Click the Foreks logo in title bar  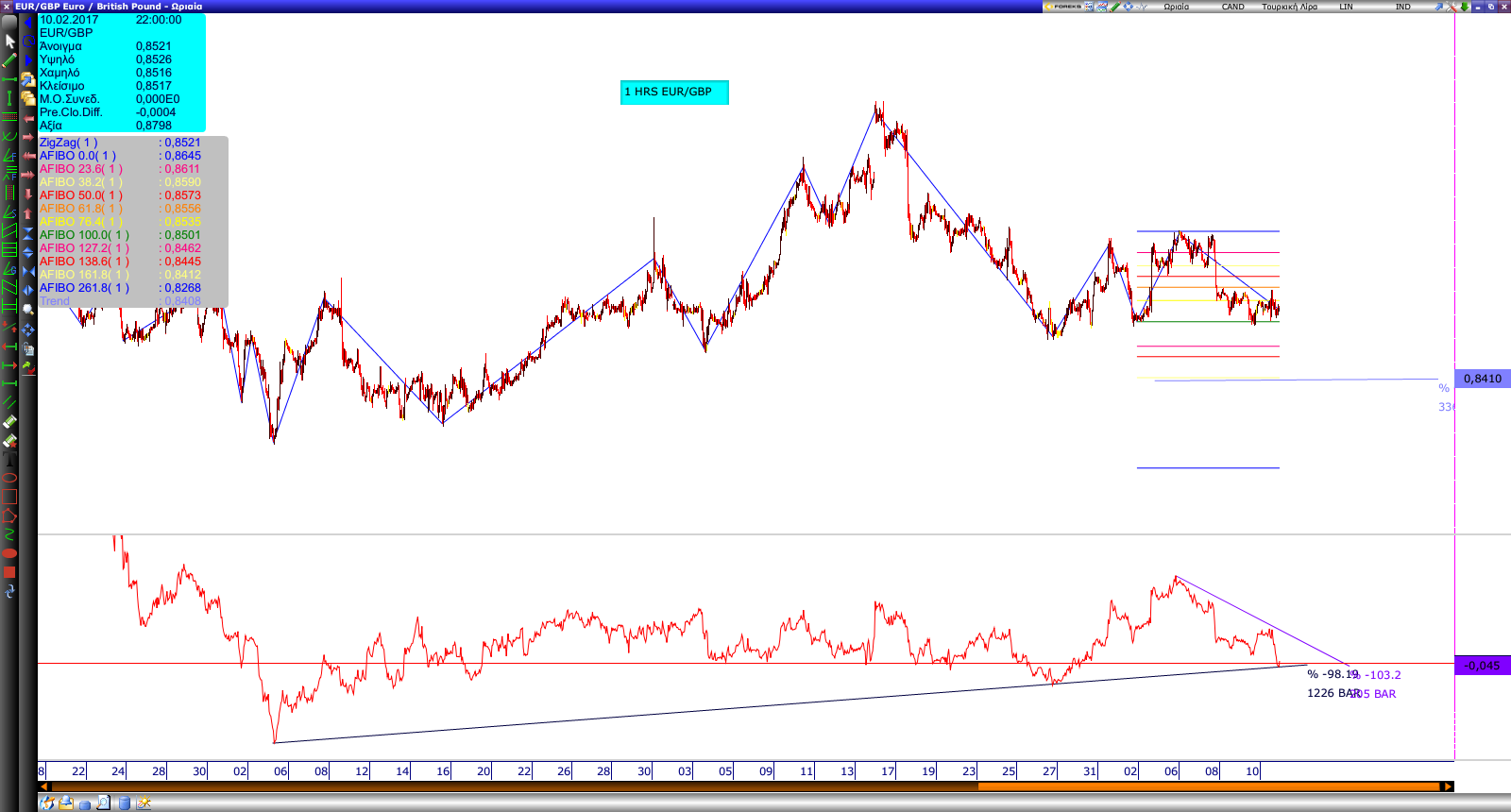pyautogui.click(x=1063, y=7)
